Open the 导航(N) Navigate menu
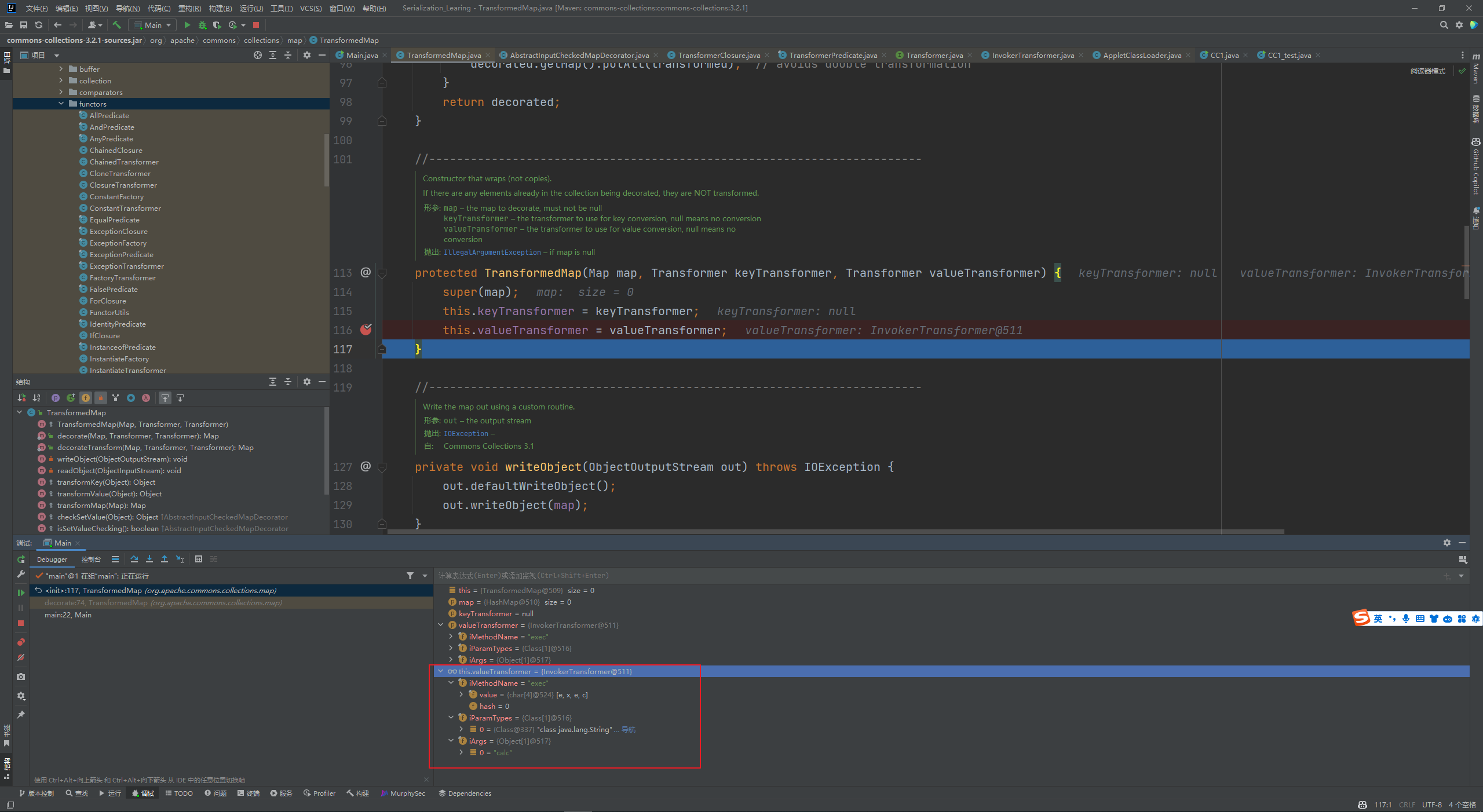This screenshot has width=1483, height=812. 127,8
